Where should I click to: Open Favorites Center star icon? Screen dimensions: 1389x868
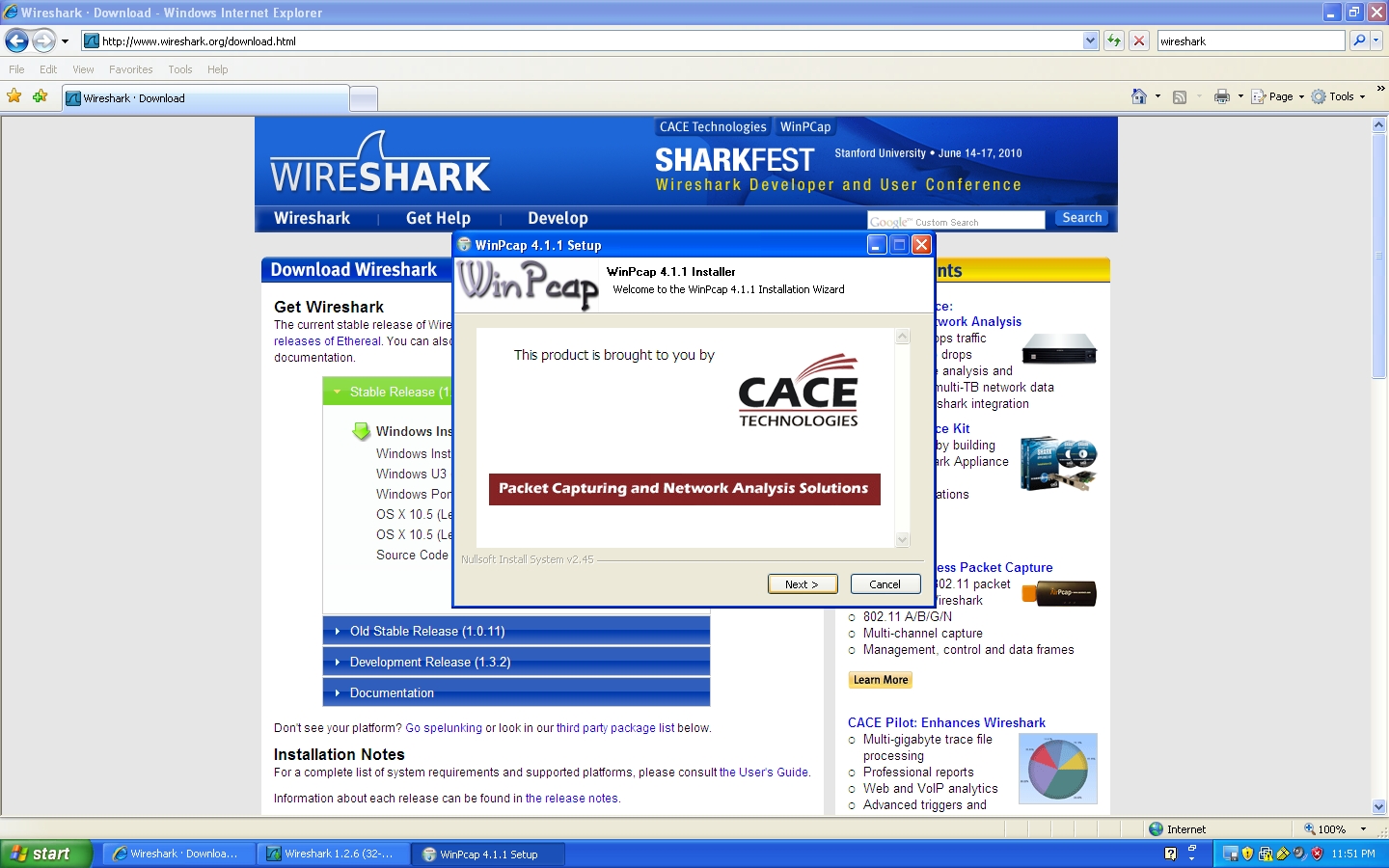14,96
